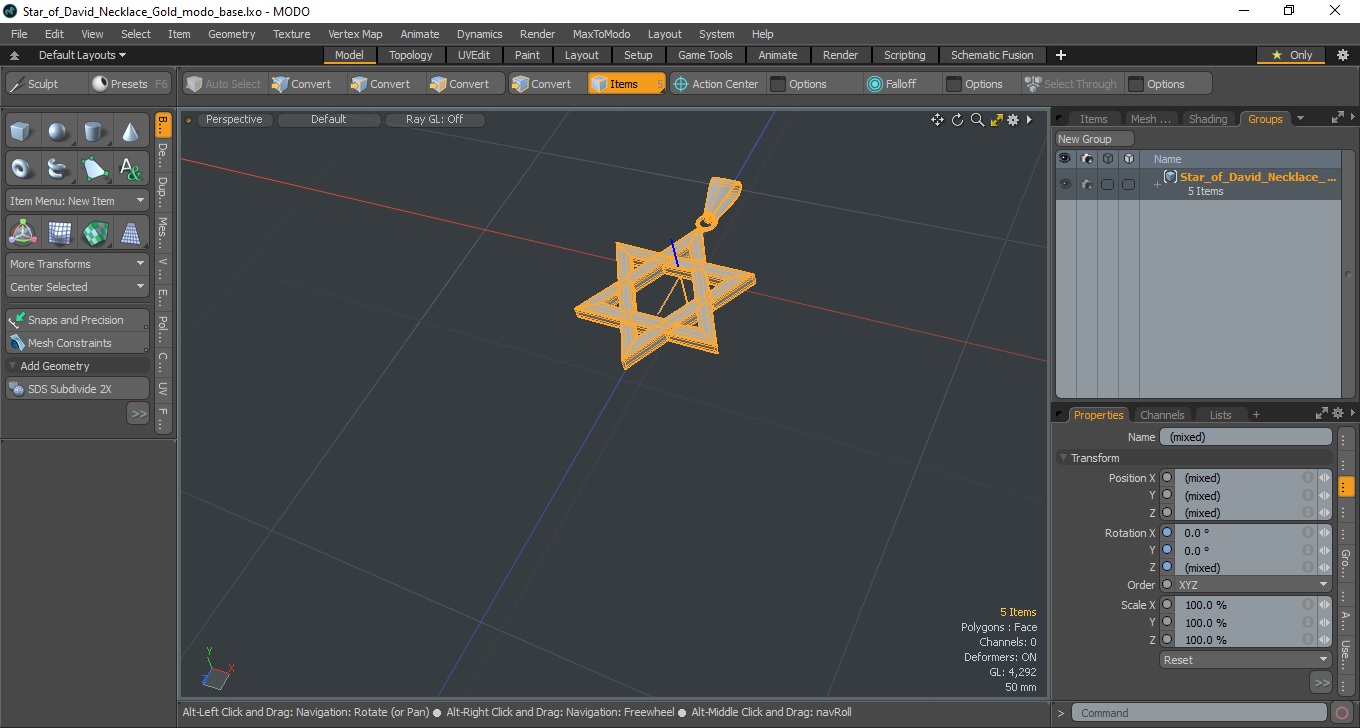Add a cylinder primitive
The image size is (1360, 728).
(x=95, y=131)
